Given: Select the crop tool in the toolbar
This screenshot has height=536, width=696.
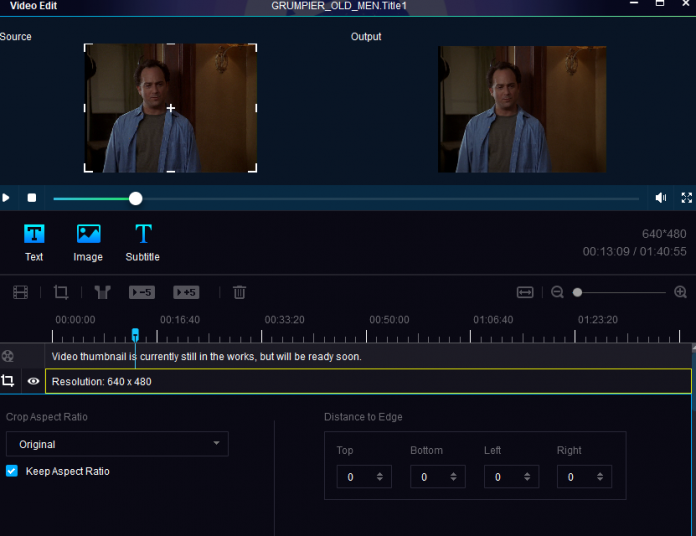Looking at the screenshot, I should point(61,292).
